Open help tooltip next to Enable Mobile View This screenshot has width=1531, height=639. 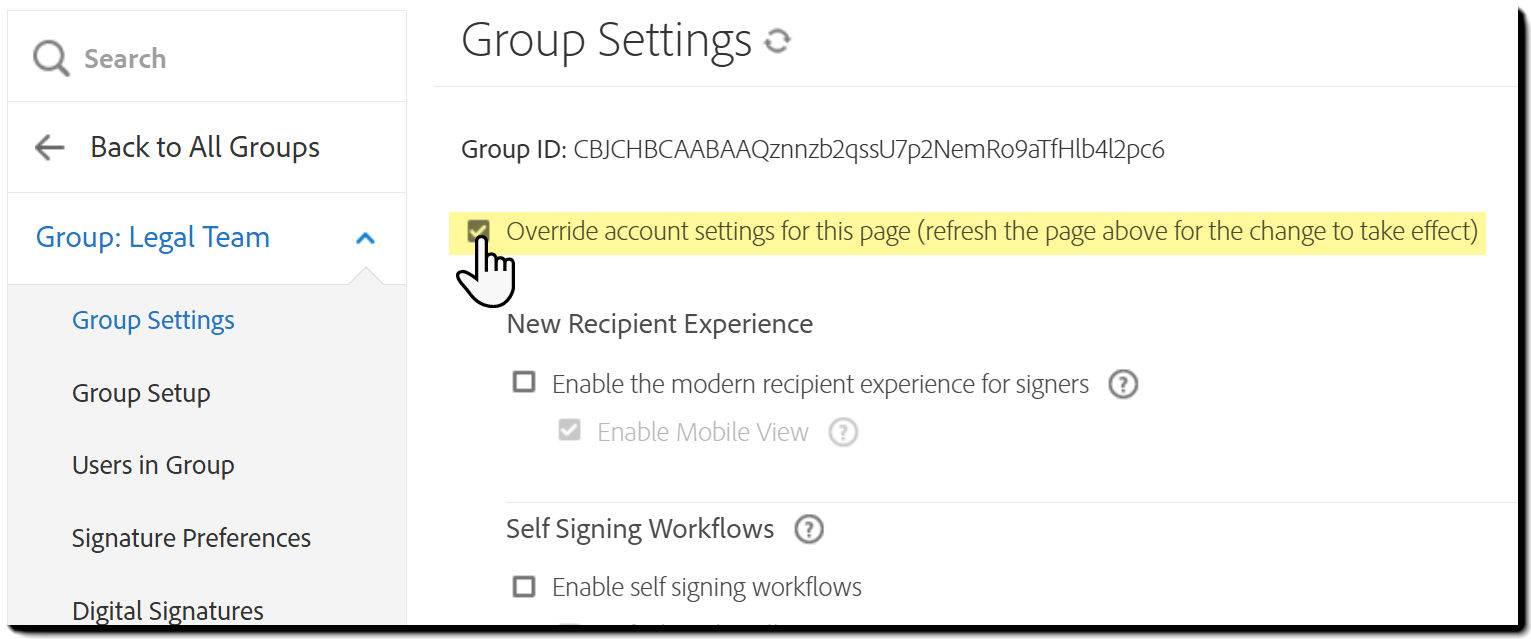pyautogui.click(x=843, y=432)
